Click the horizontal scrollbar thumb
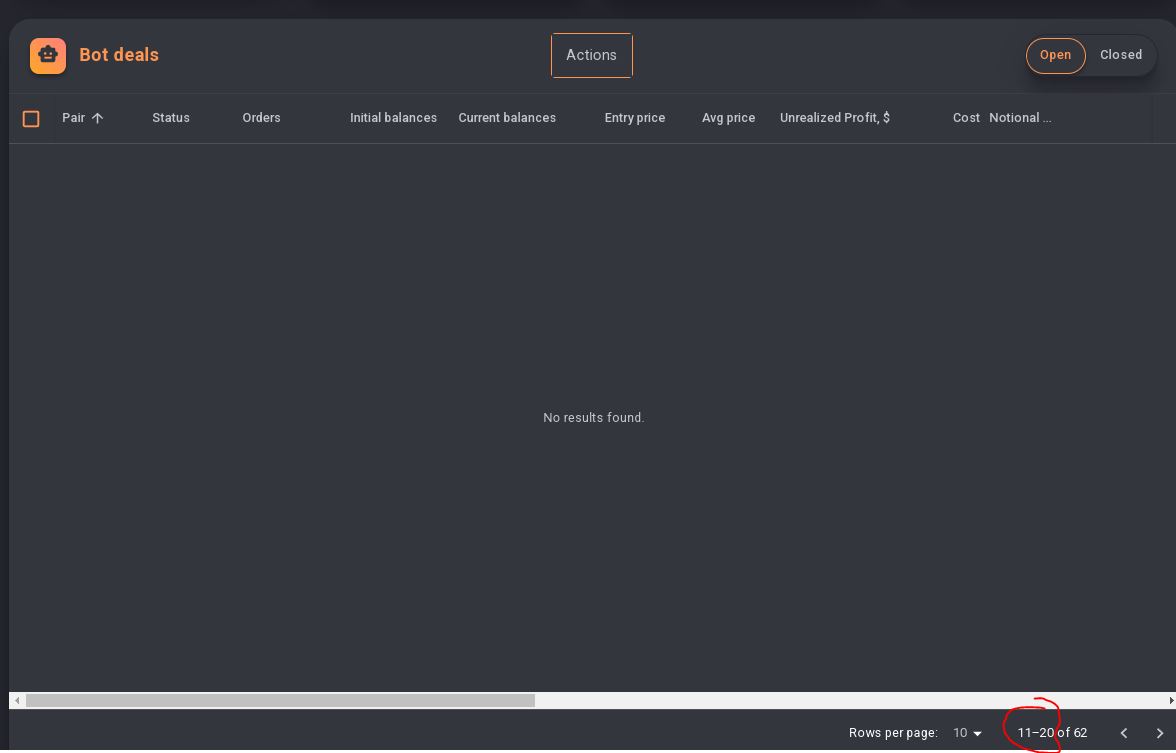Viewport: 1176px width, 753px height. [x=280, y=700]
